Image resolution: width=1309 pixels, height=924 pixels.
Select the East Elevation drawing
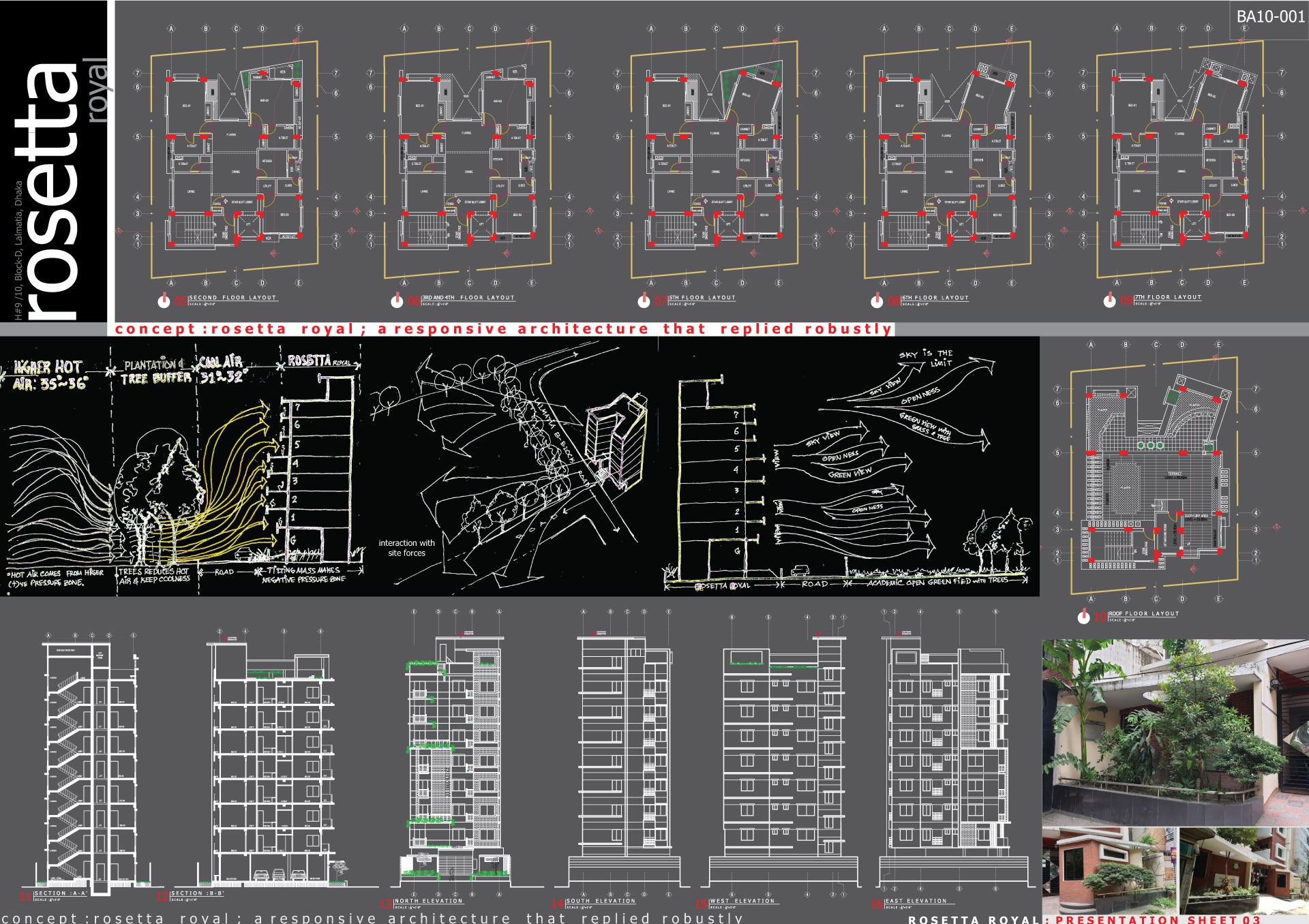click(x=953, y=753)
